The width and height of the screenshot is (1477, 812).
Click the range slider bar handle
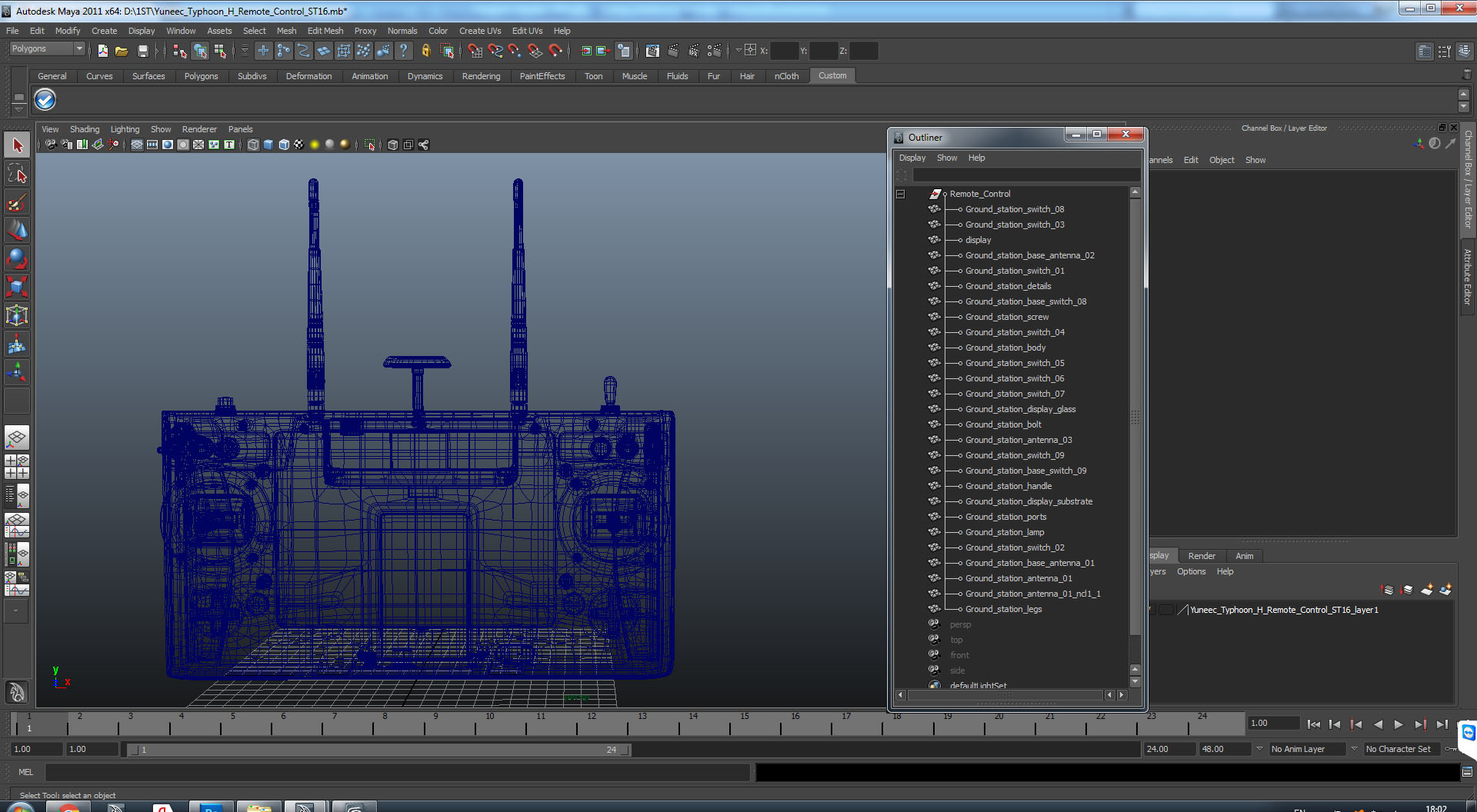(x=378, y=750)
